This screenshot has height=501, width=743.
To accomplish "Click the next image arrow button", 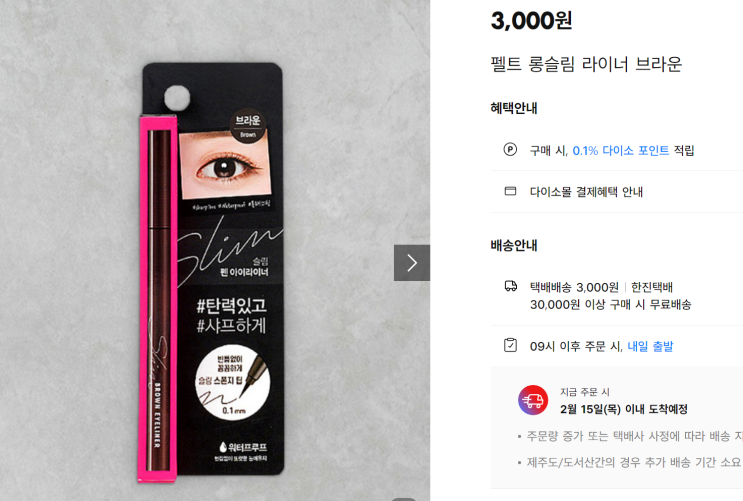I will (412, 263).
